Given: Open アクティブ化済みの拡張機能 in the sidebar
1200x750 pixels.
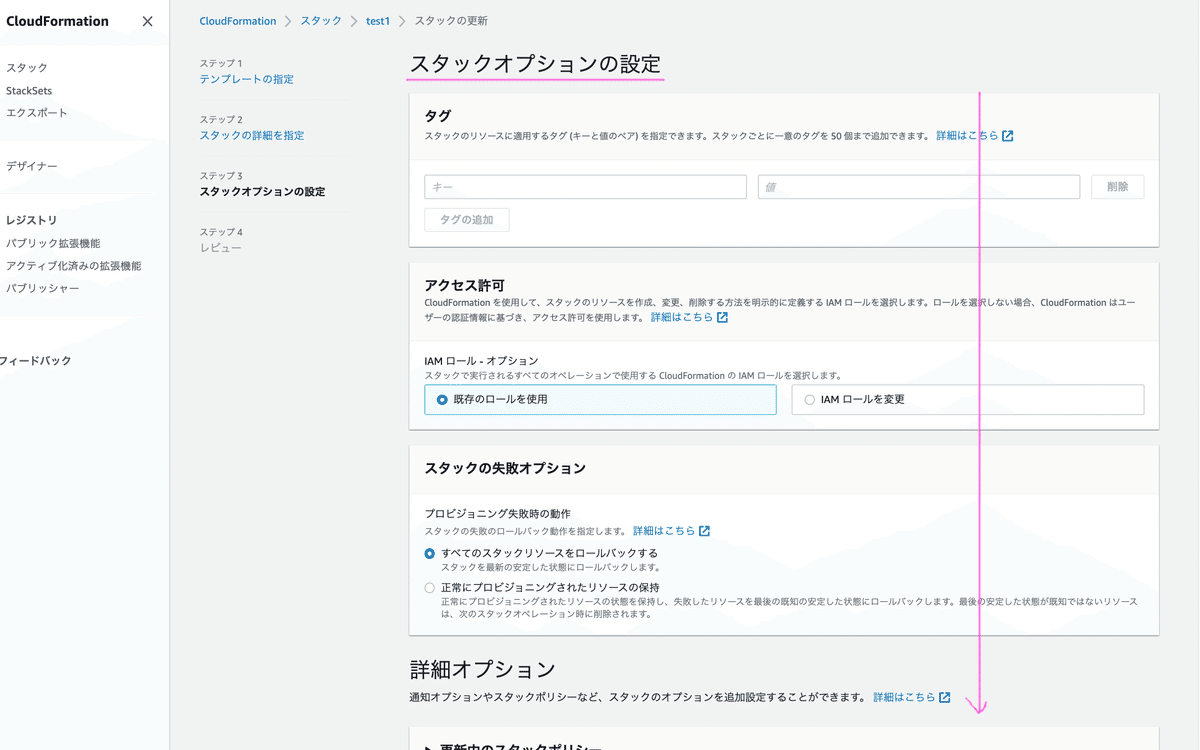Looking at the screenshot, I should pos(74,266).
